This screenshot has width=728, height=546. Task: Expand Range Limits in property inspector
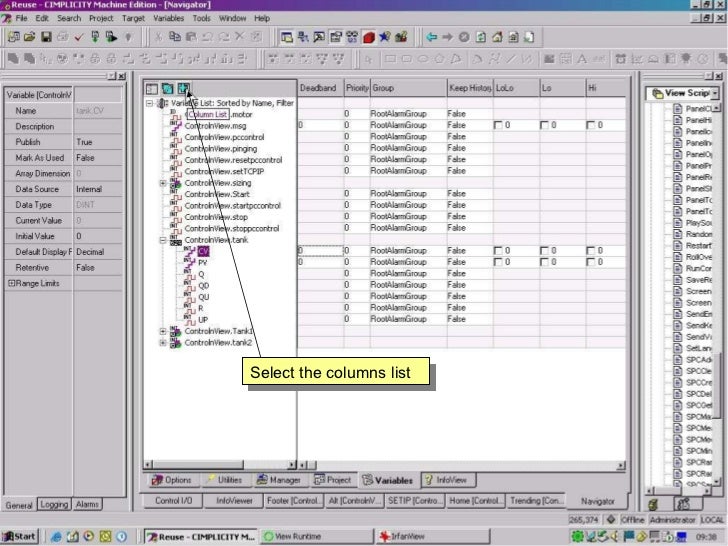coord(12,283)
